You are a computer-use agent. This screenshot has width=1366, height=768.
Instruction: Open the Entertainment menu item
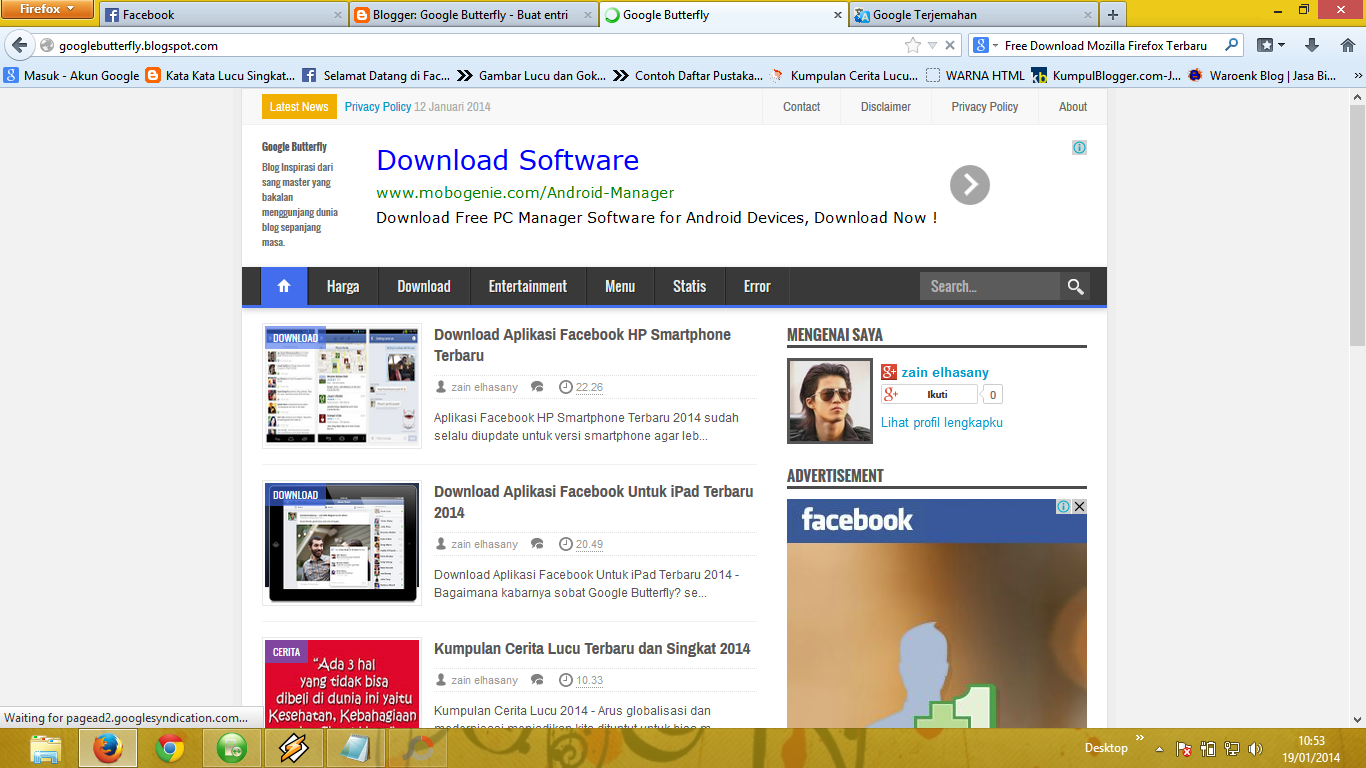coord(528,286)
